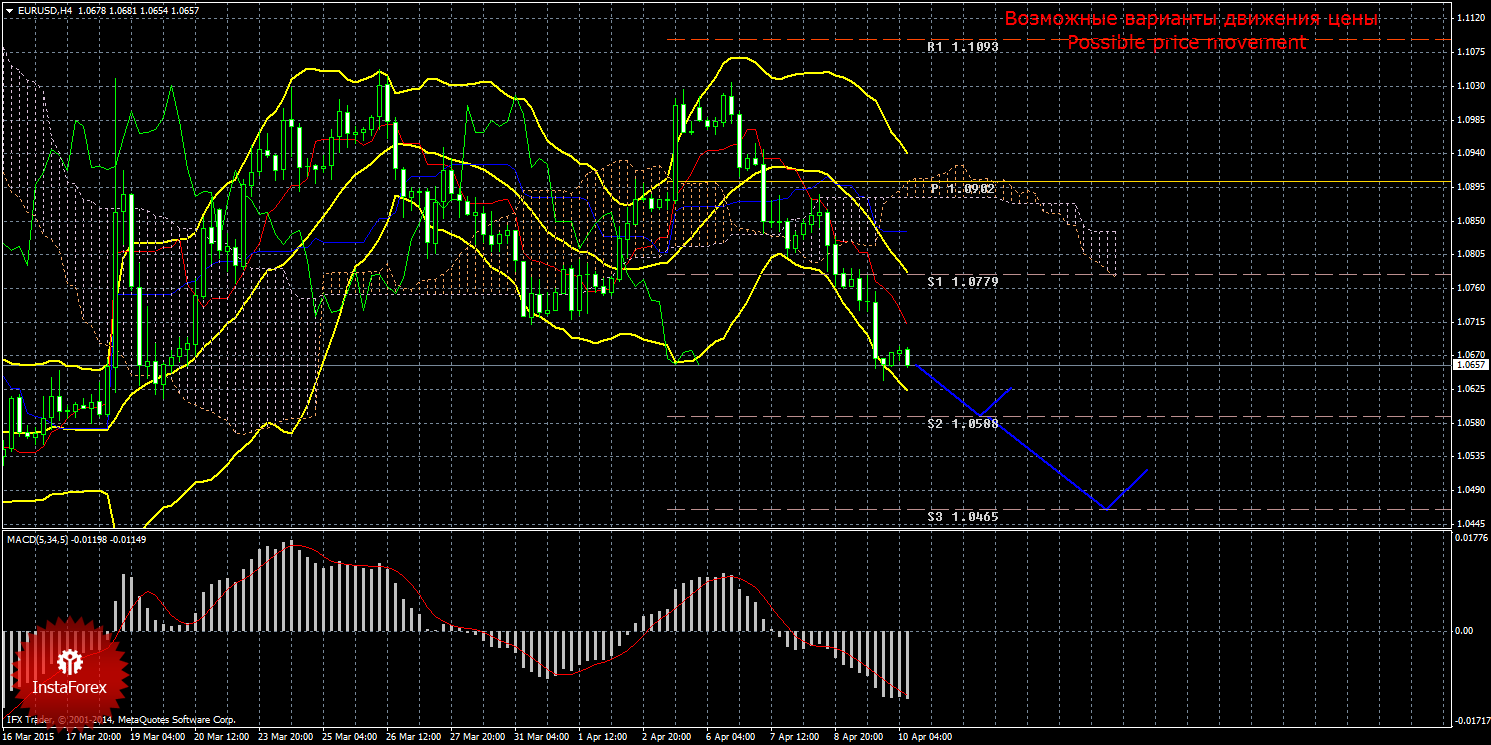
Task: Click the 16 Mar 2015 date label
Action: (x=29, y=737)
